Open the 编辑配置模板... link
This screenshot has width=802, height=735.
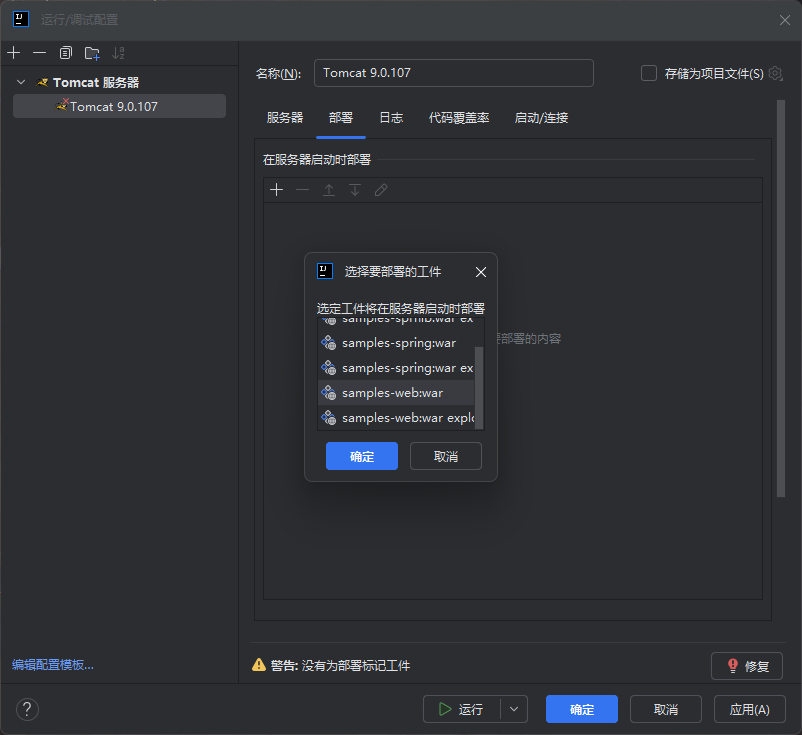point(53,664)
